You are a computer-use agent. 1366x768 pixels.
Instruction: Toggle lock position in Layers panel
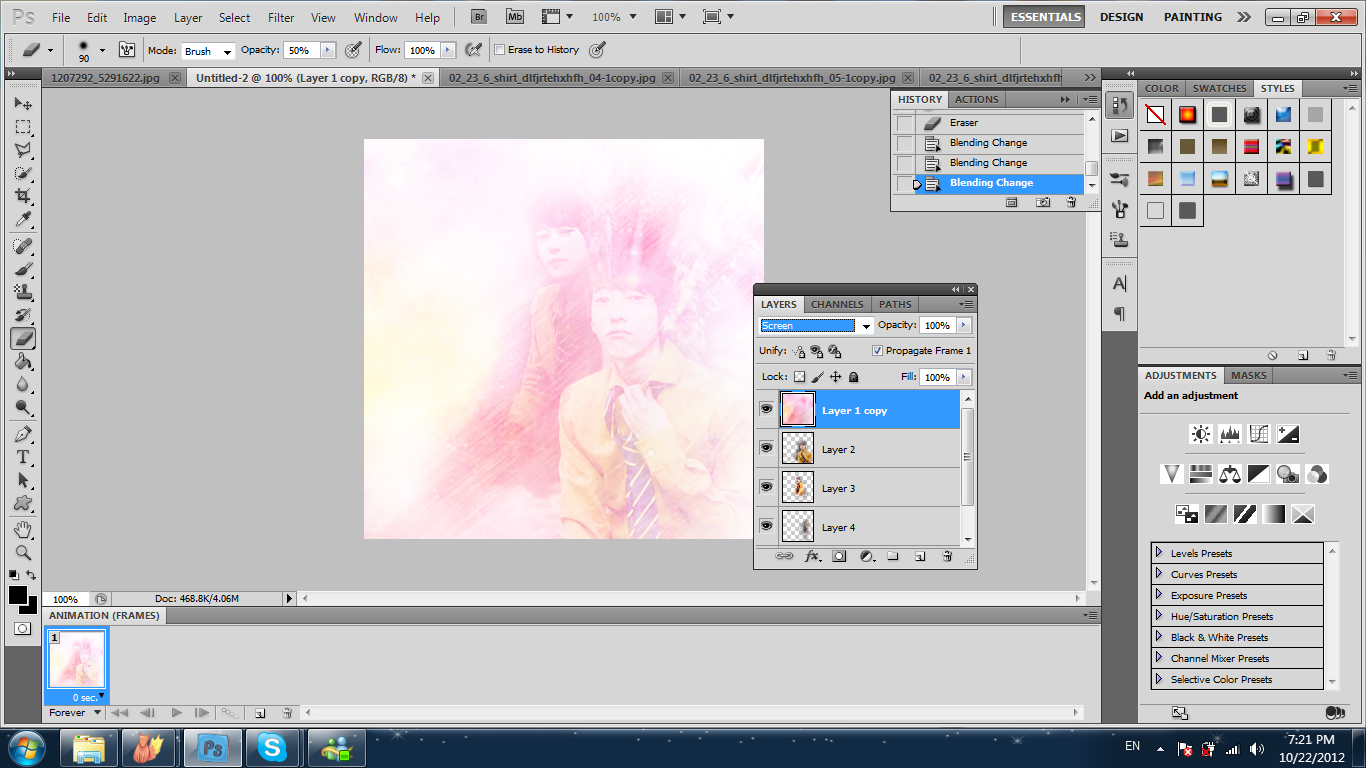point(835,377)
